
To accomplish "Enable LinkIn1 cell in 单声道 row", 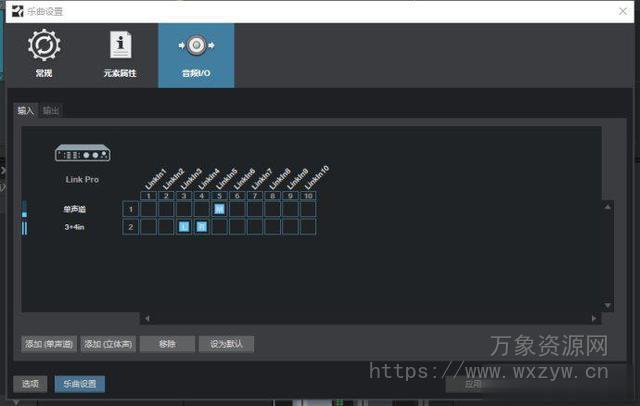I will [x=149, y=209].
